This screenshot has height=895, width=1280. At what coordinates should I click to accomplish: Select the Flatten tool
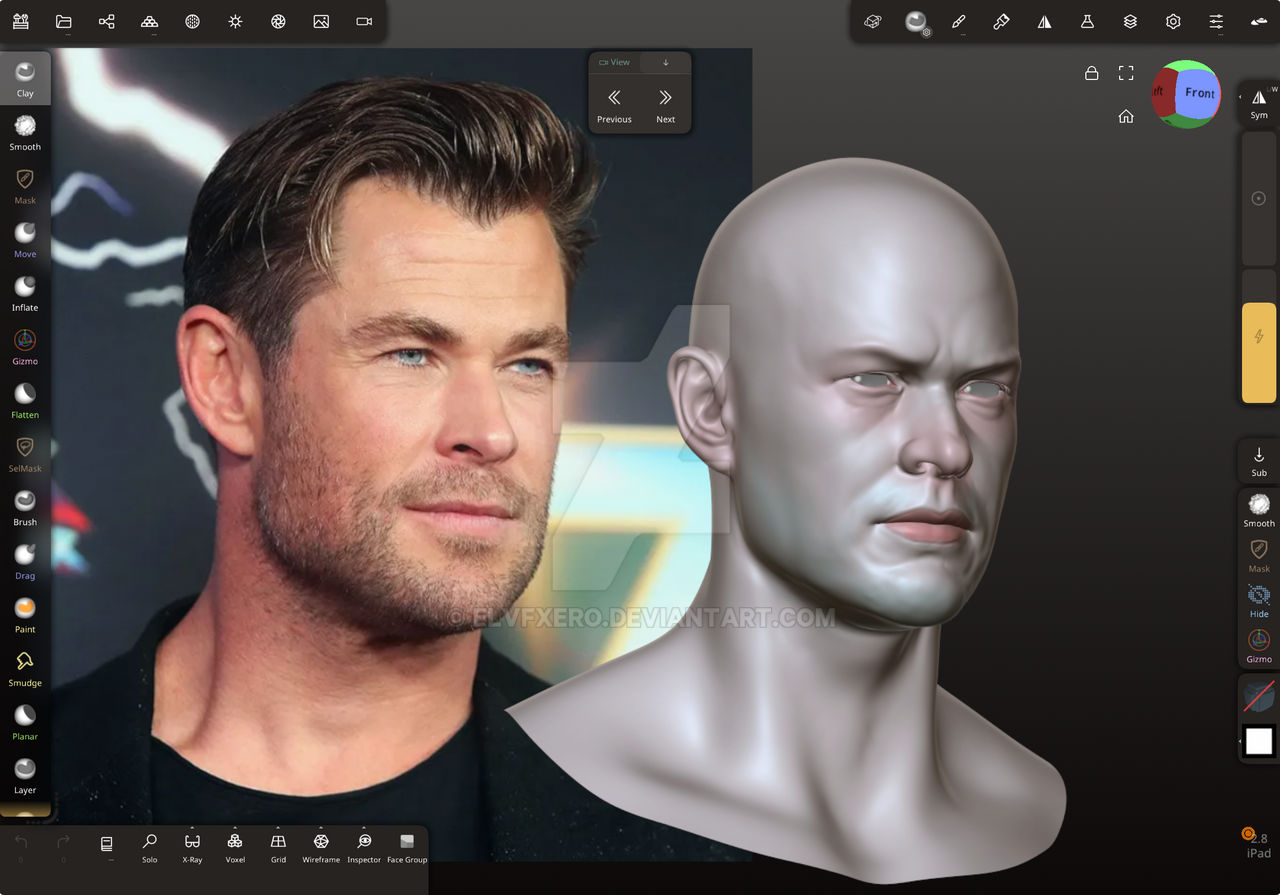(25, 401)
